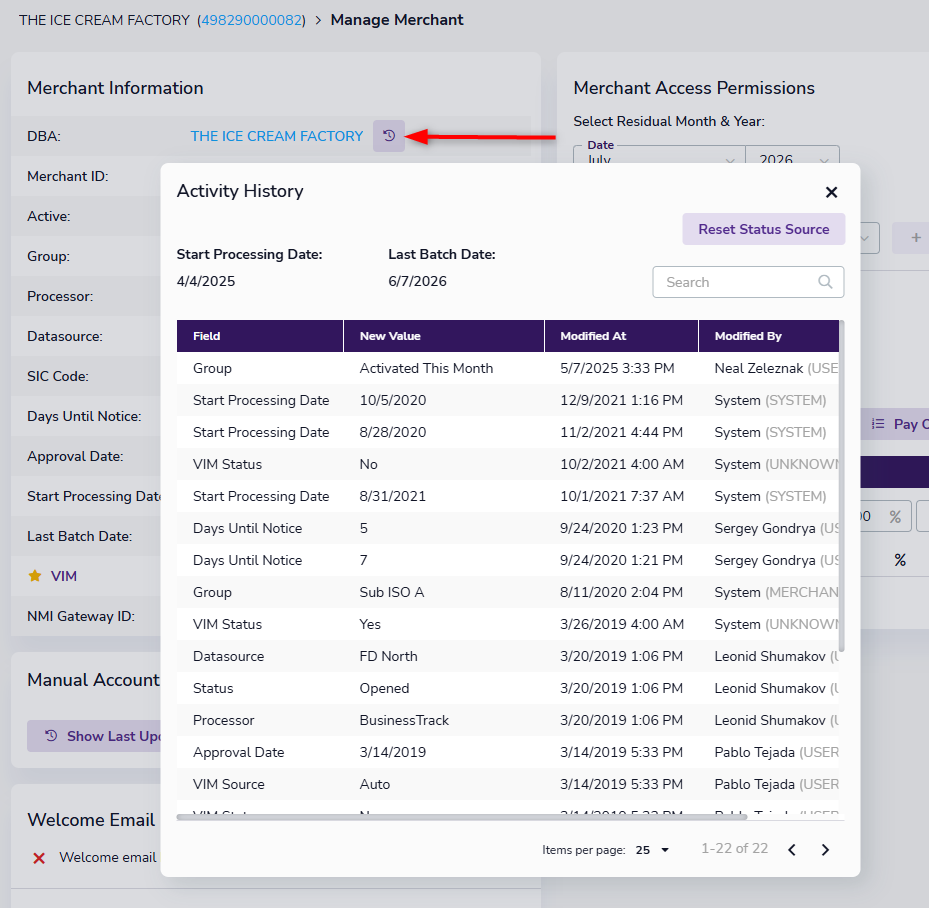Viewport: 929px width, 908px height.
Task: Select the 'Opened' status value
Action: 384,688
